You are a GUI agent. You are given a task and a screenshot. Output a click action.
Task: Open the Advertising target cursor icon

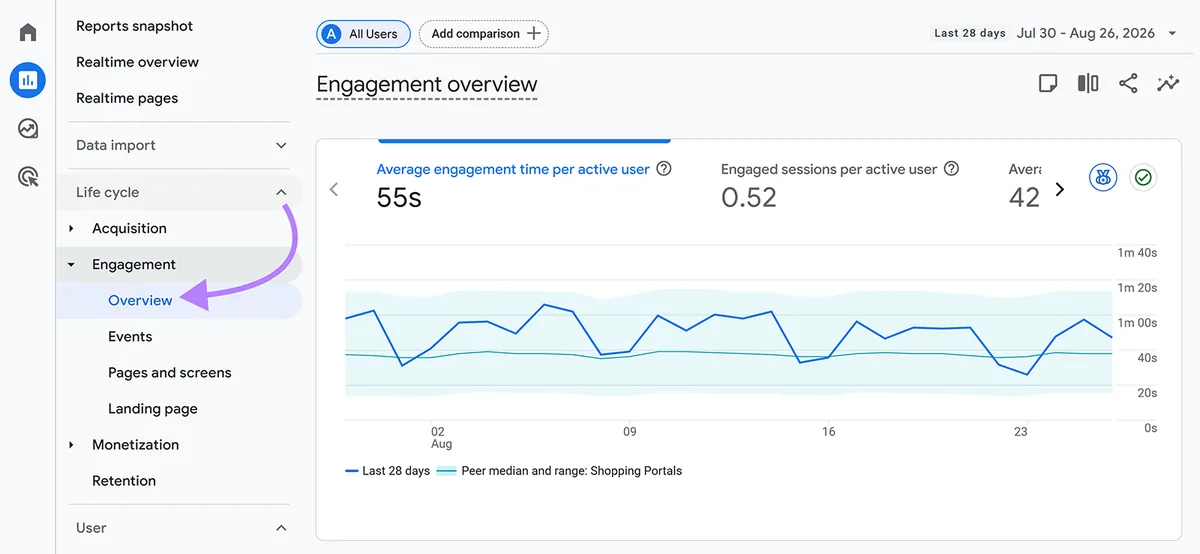pyautogui.click(x=28, y=178)
